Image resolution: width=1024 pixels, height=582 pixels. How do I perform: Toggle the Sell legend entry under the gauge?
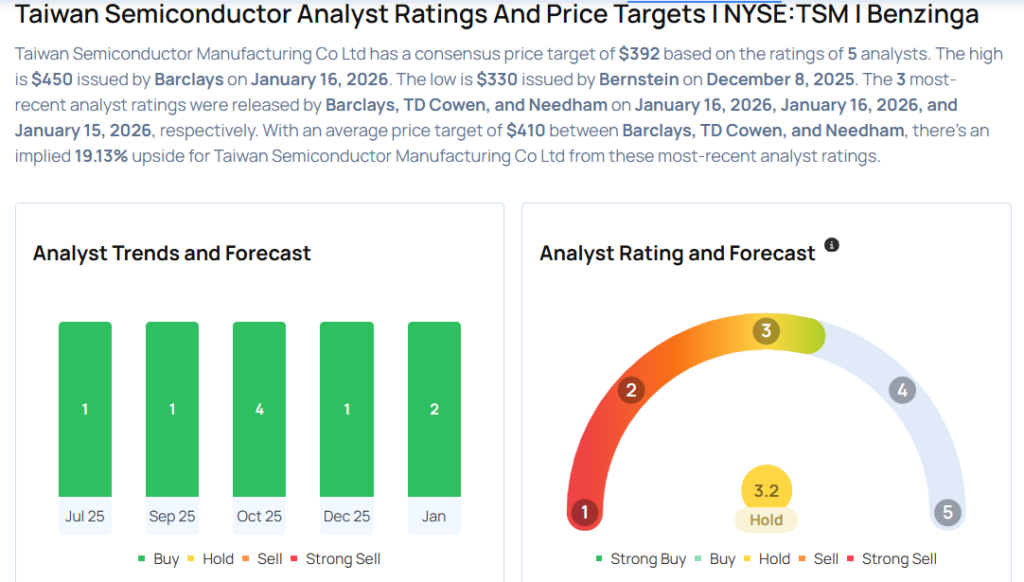click(818, 559)
